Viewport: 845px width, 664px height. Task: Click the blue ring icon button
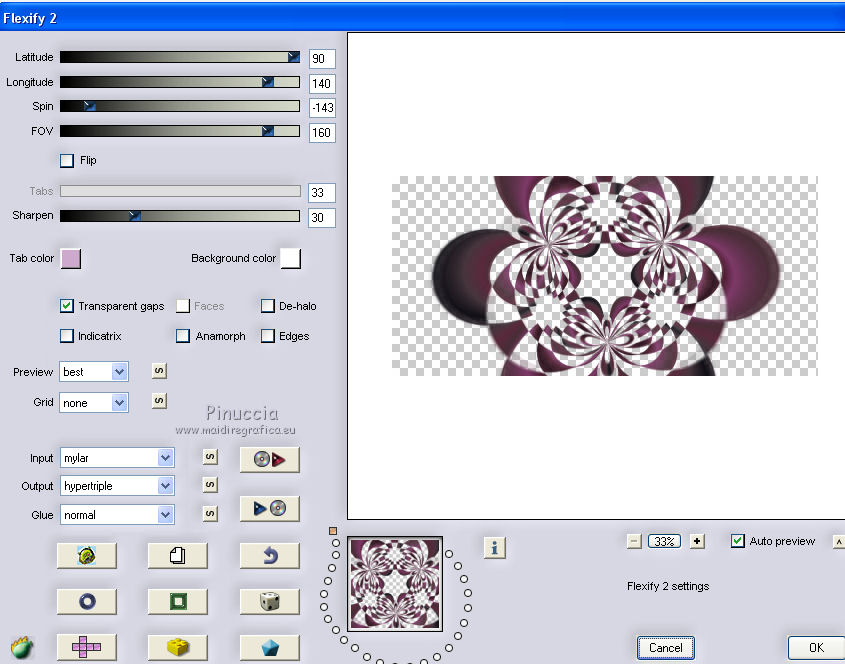click(86, 601)
